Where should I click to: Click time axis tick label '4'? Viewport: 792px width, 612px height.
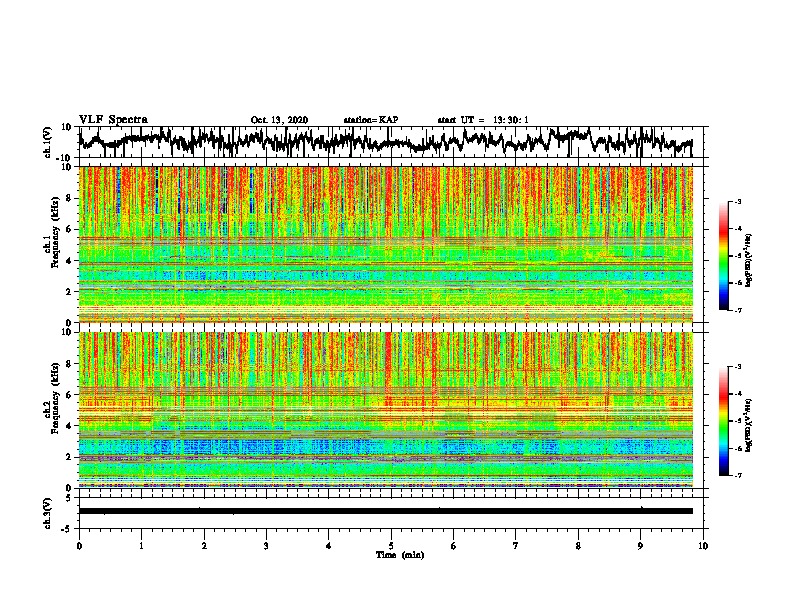coord(329,546)
